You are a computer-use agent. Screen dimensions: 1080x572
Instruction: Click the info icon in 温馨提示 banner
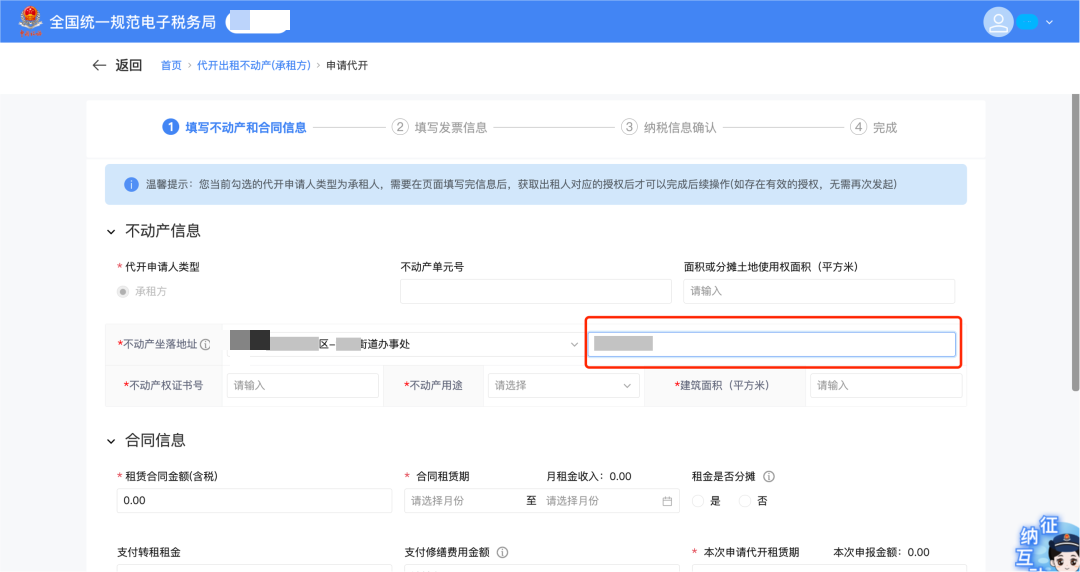(131, 185)
